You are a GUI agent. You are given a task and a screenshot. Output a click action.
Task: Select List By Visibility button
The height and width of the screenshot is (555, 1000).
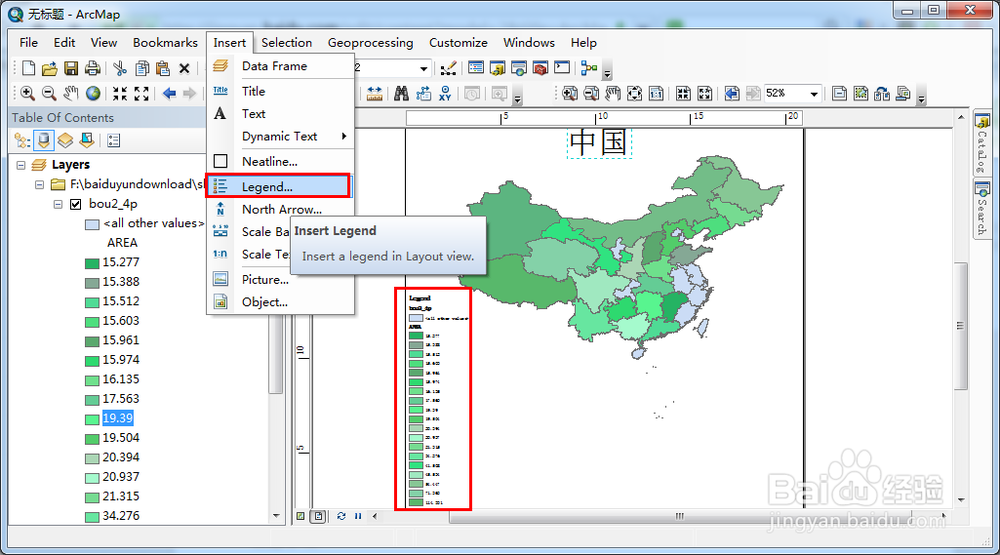click(x=65, y=140)
